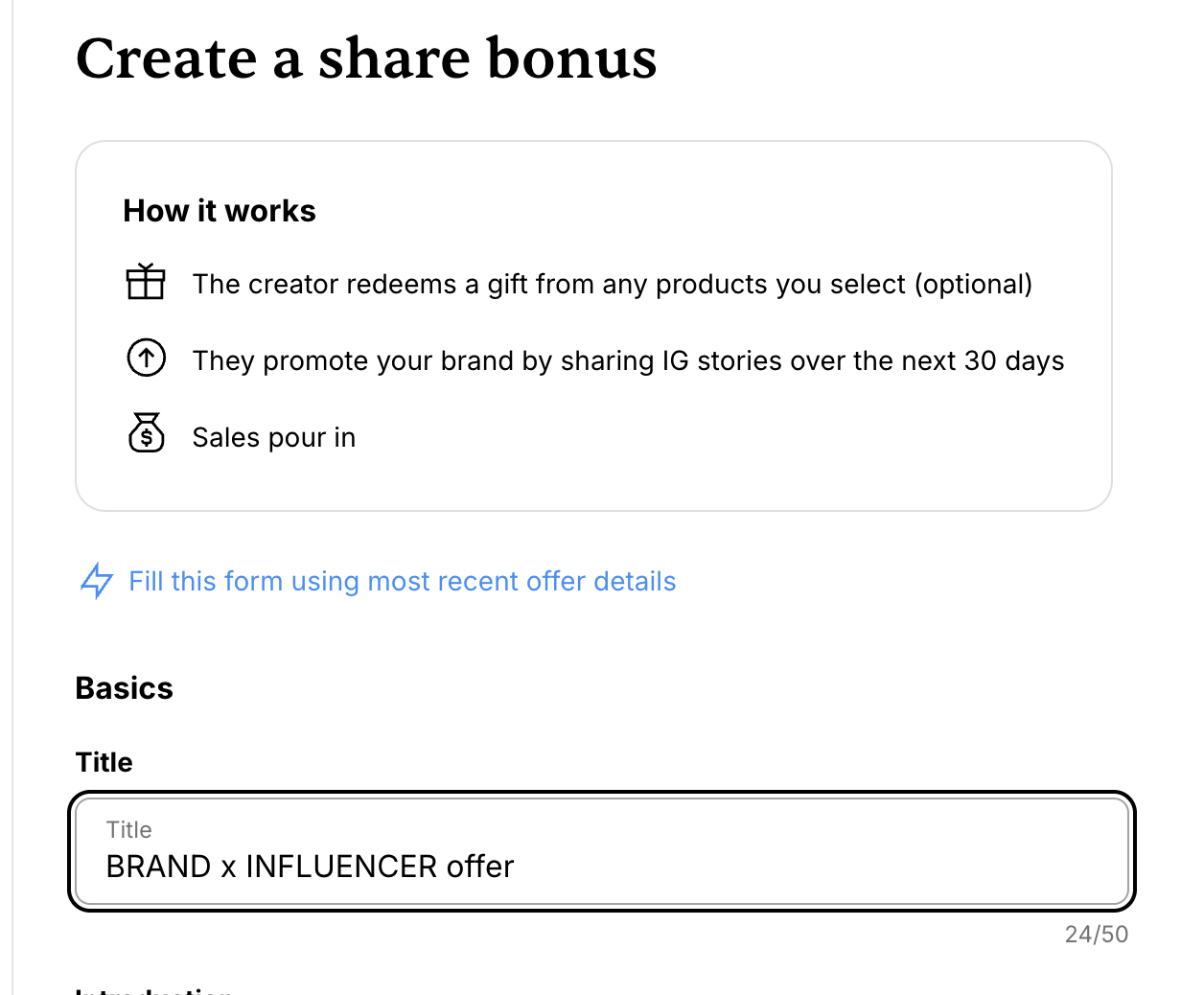Click the lightning bolt autofill icon

pyautogui.click(x=96, y=581)
